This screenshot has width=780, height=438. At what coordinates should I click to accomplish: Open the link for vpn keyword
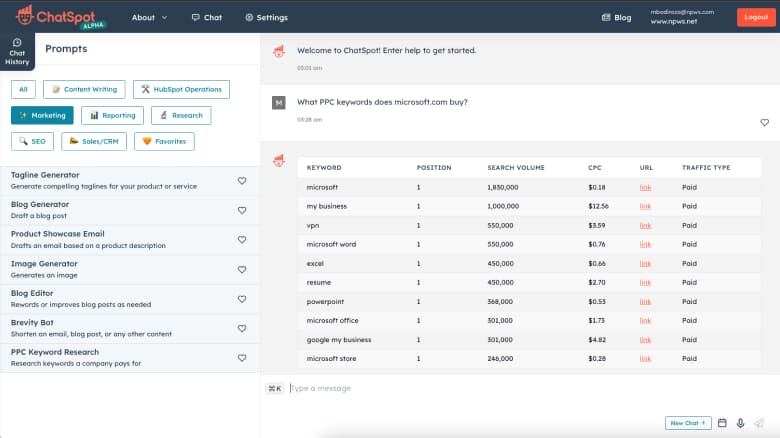[645, 225]
